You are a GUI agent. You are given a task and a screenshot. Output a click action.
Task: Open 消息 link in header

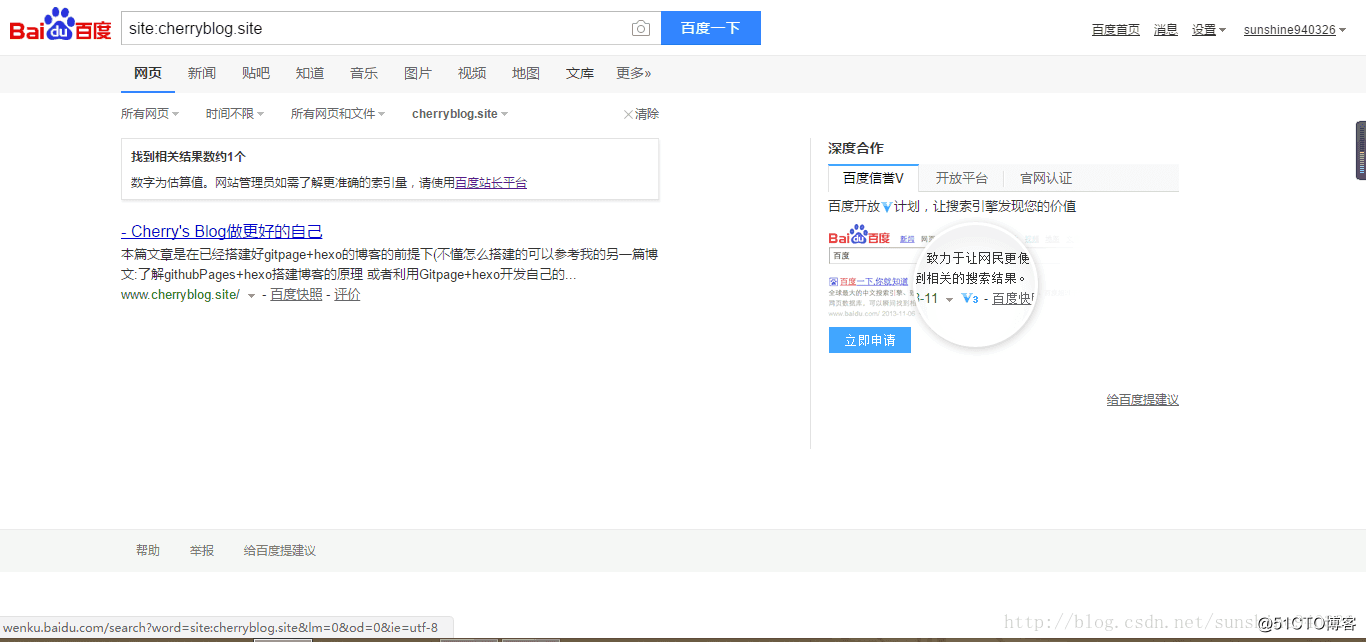pos(1166,30)
